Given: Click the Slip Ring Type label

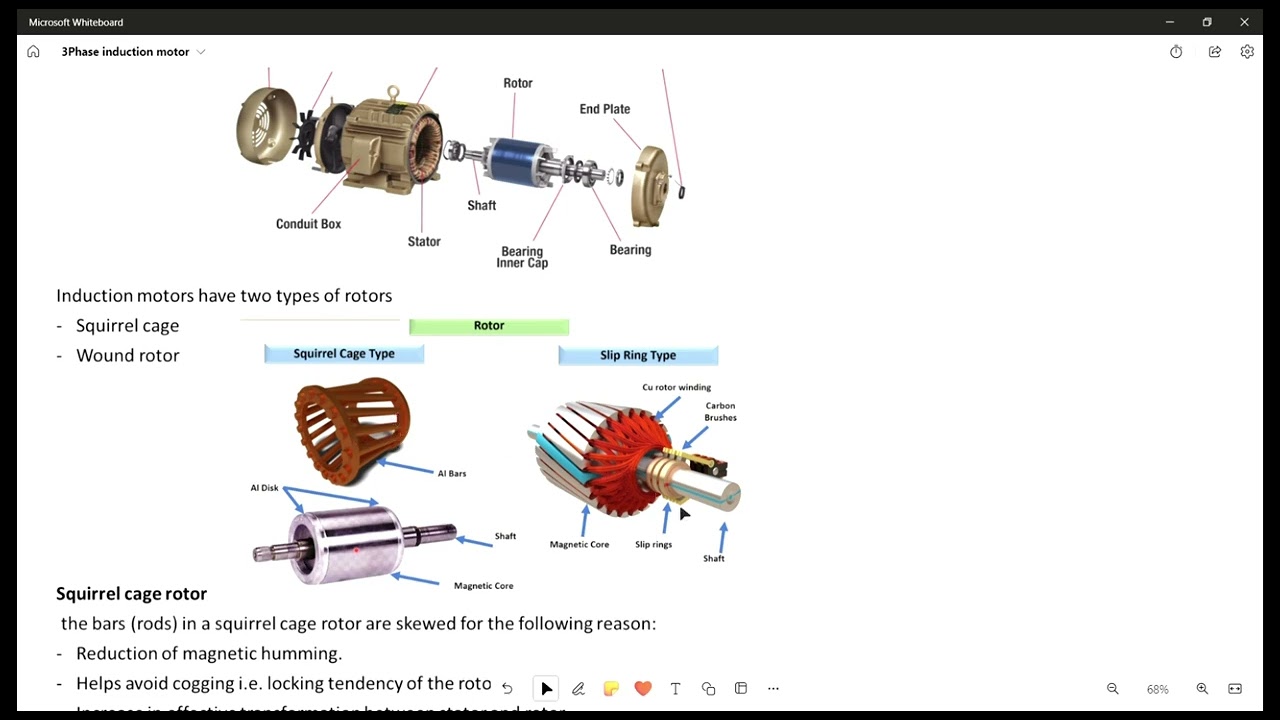Looking at the screenshot, I should [x=638, y=355].
